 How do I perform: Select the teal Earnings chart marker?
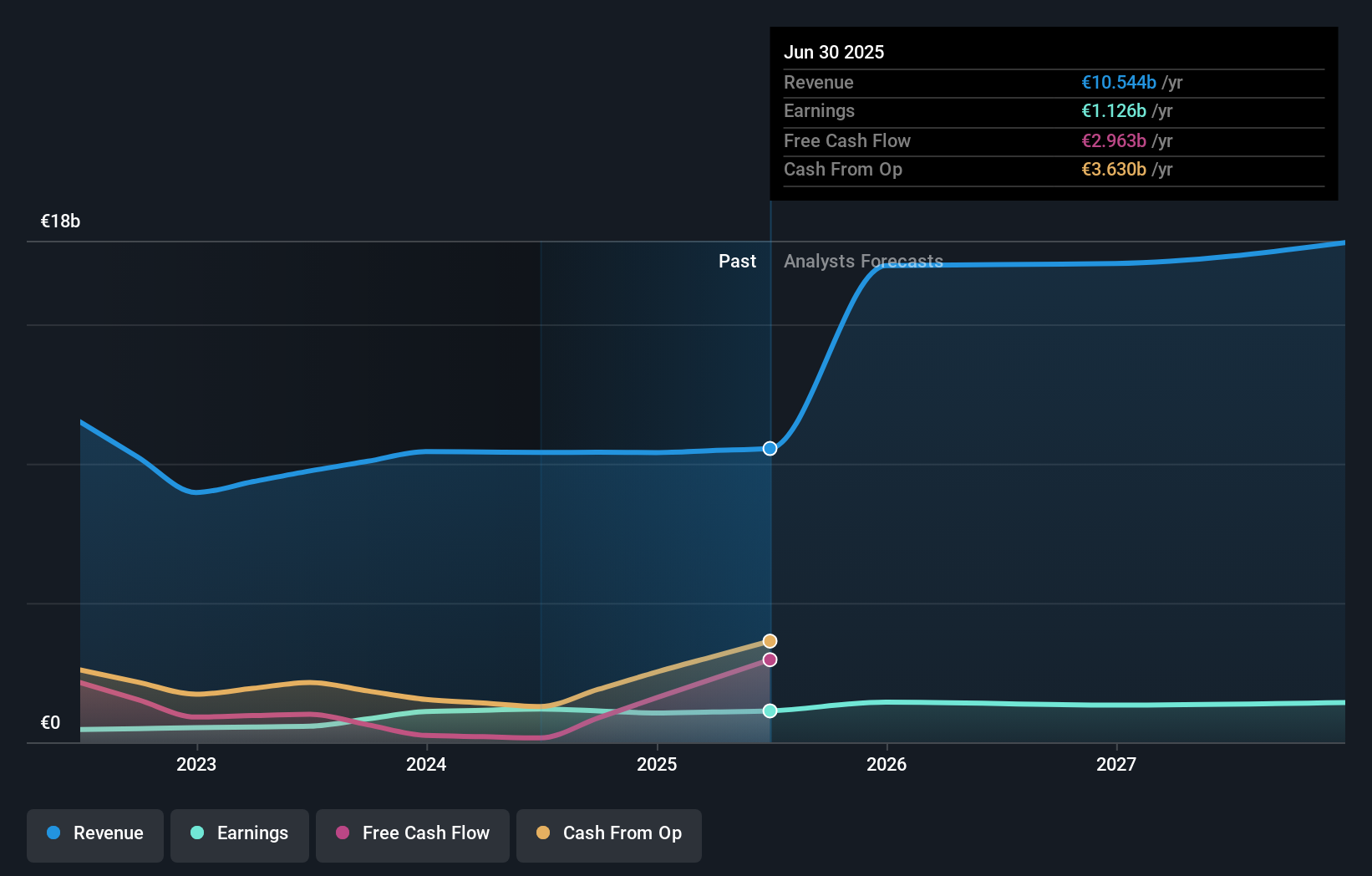[769, 710]
